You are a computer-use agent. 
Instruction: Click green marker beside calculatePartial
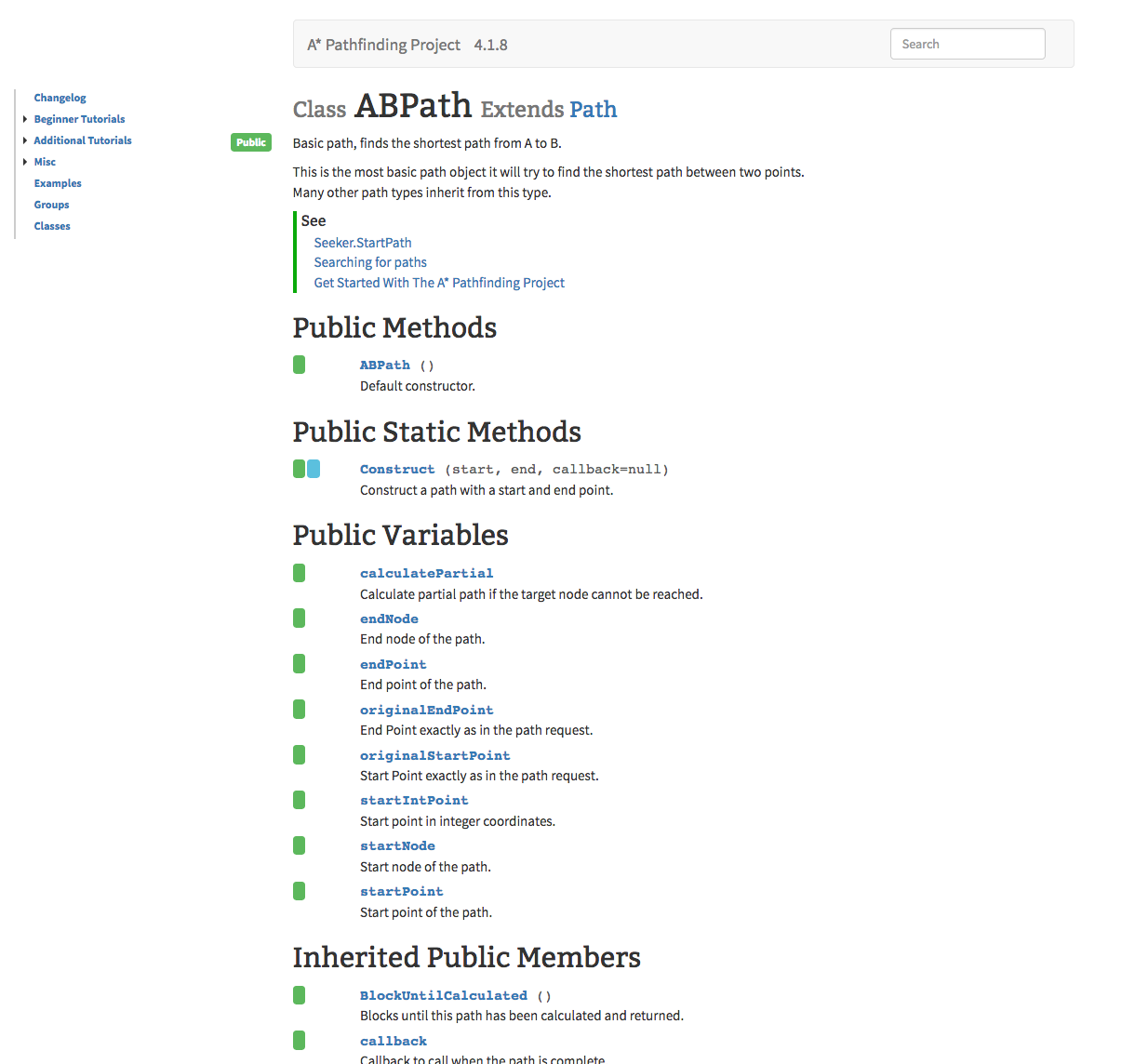click(299, 573)
